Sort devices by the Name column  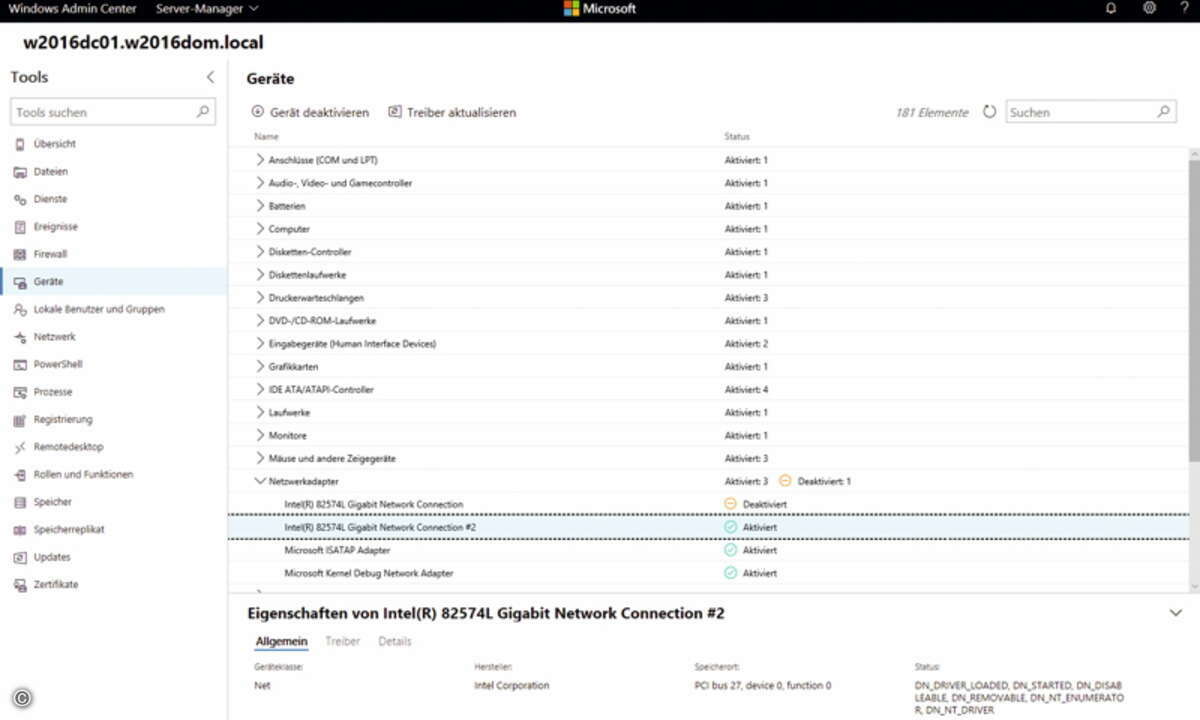266,137
